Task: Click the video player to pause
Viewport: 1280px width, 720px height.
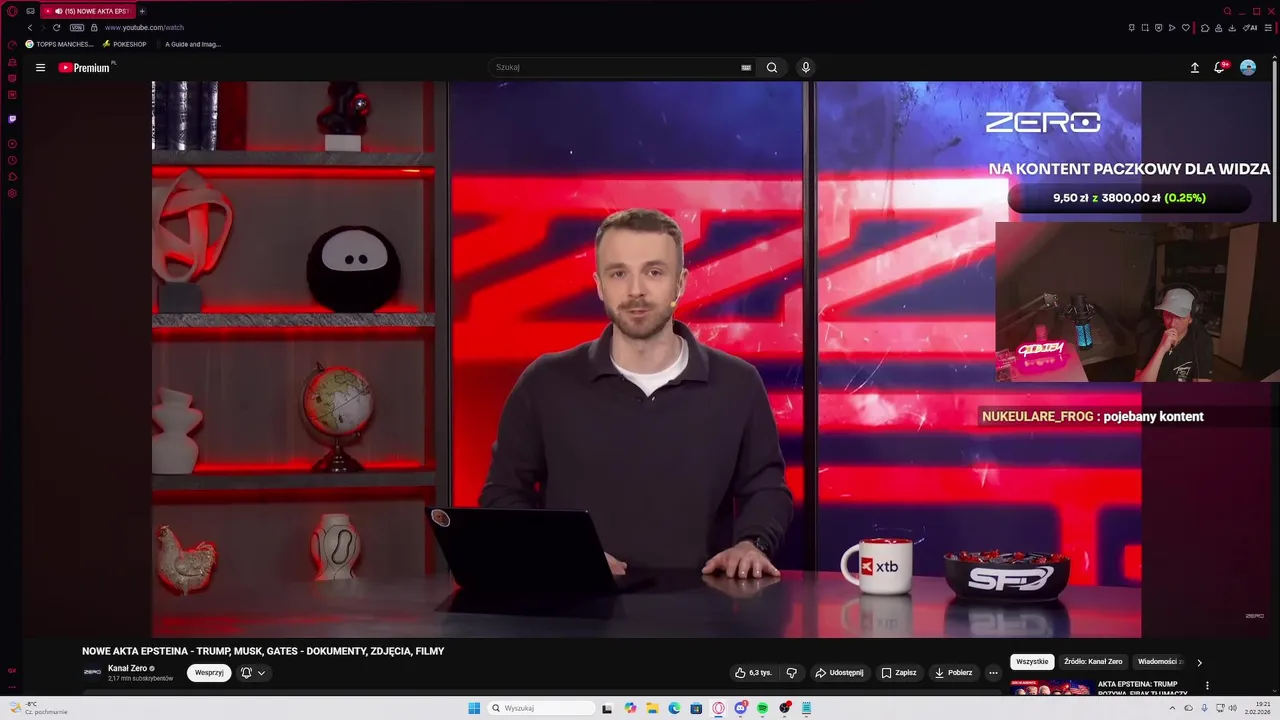Action: (x=646, y=359)
